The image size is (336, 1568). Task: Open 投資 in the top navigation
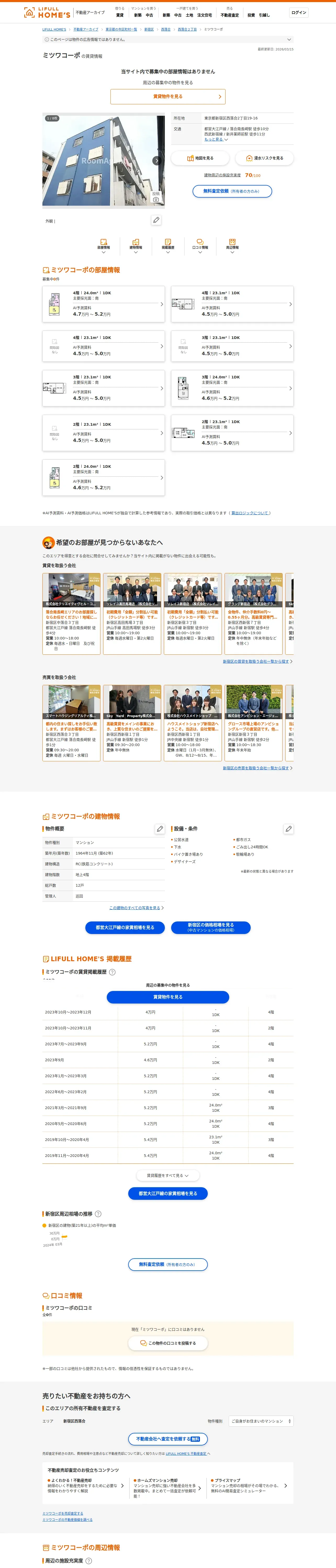[251, 15]
